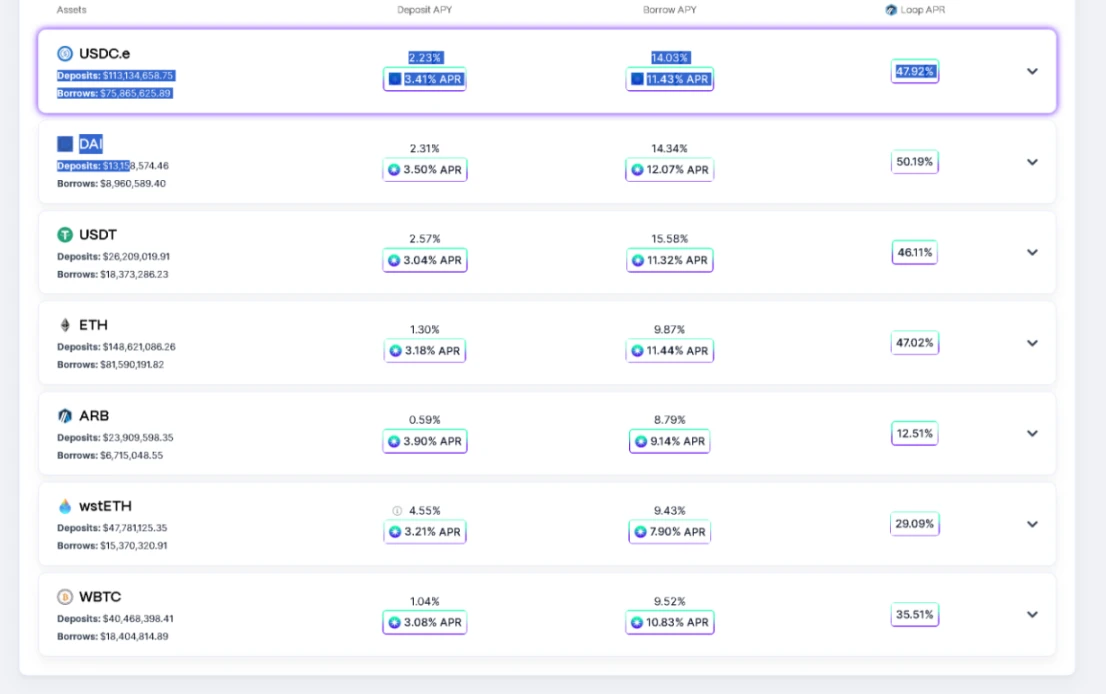Click the ARB Arbitrum icon

pyautogui.click(x=65, y=416)
